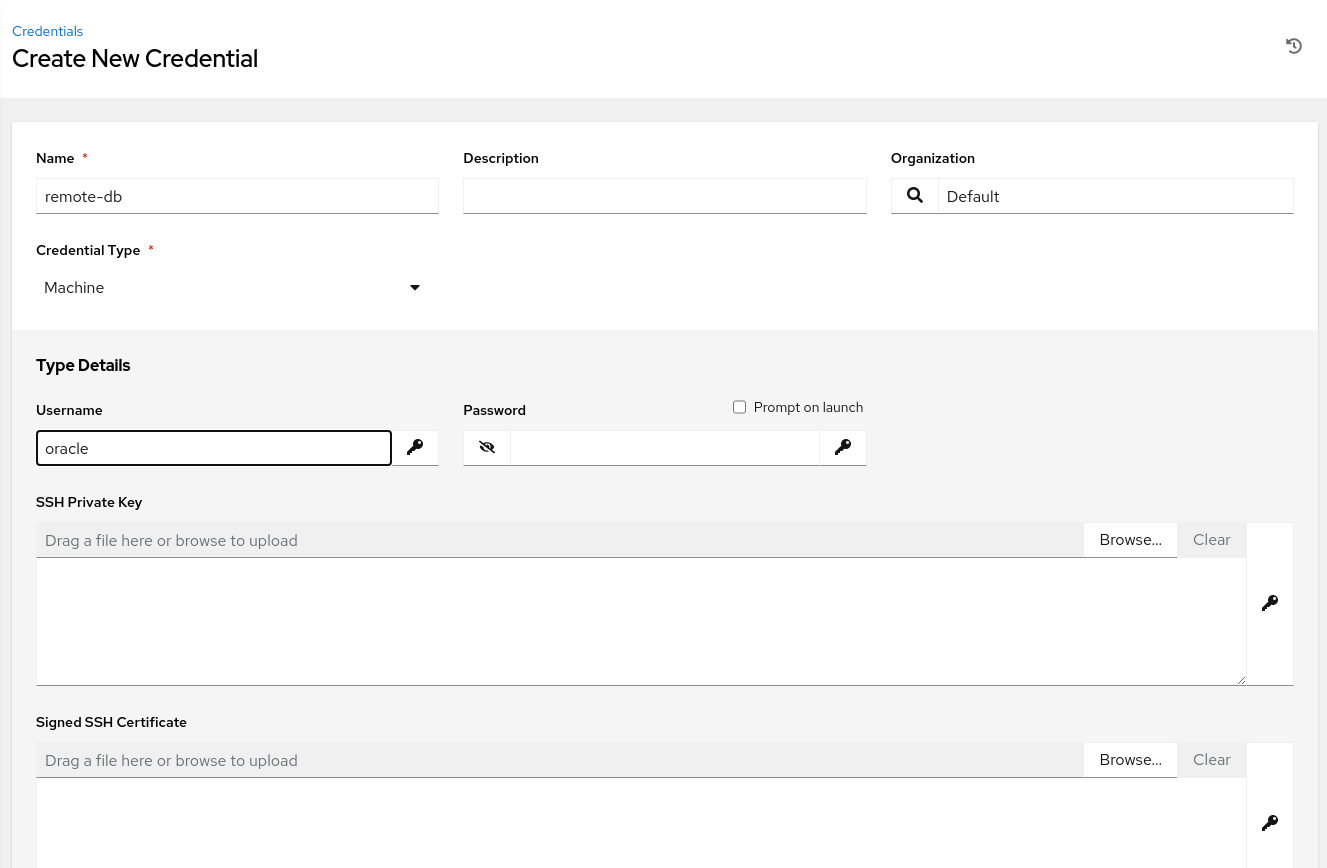This screenshot has width=1327, height=868.
Task: Click inside the SSH Private Key text area
Action: 640,621
